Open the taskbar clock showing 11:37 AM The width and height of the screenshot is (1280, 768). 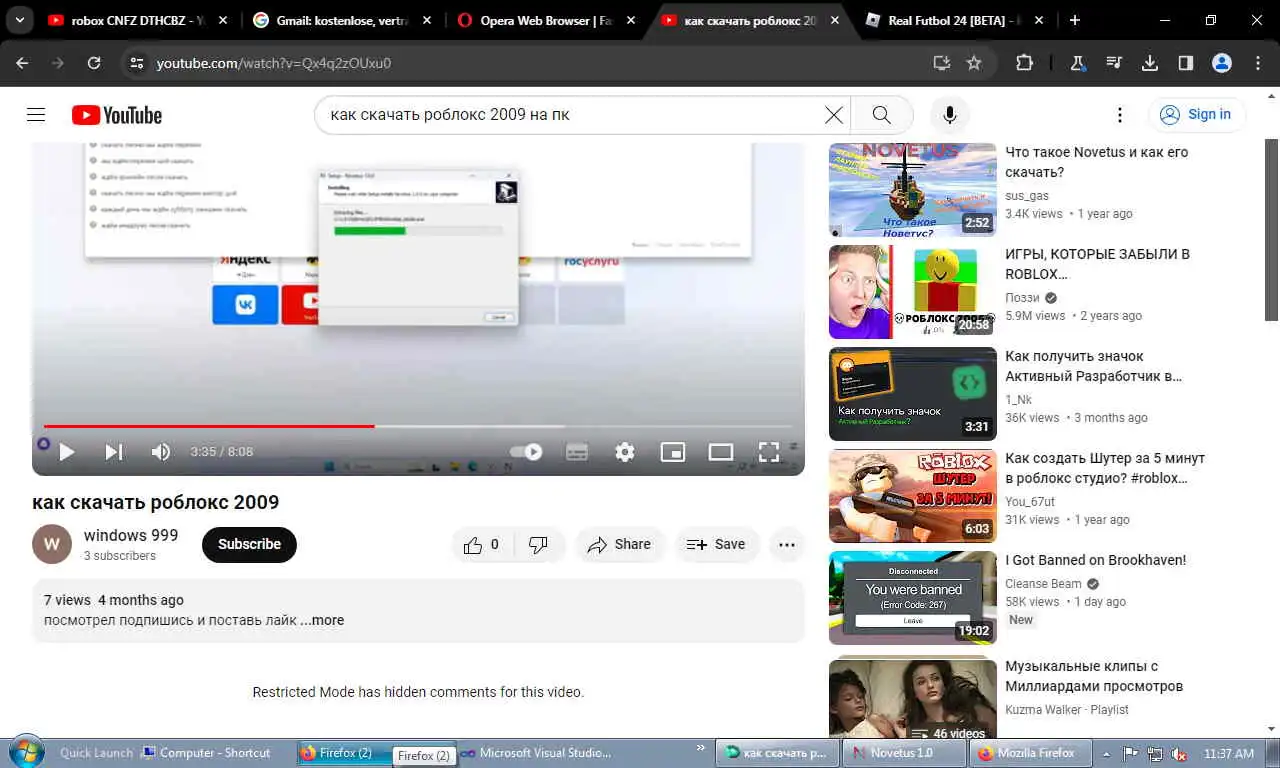pos(1229,753)
